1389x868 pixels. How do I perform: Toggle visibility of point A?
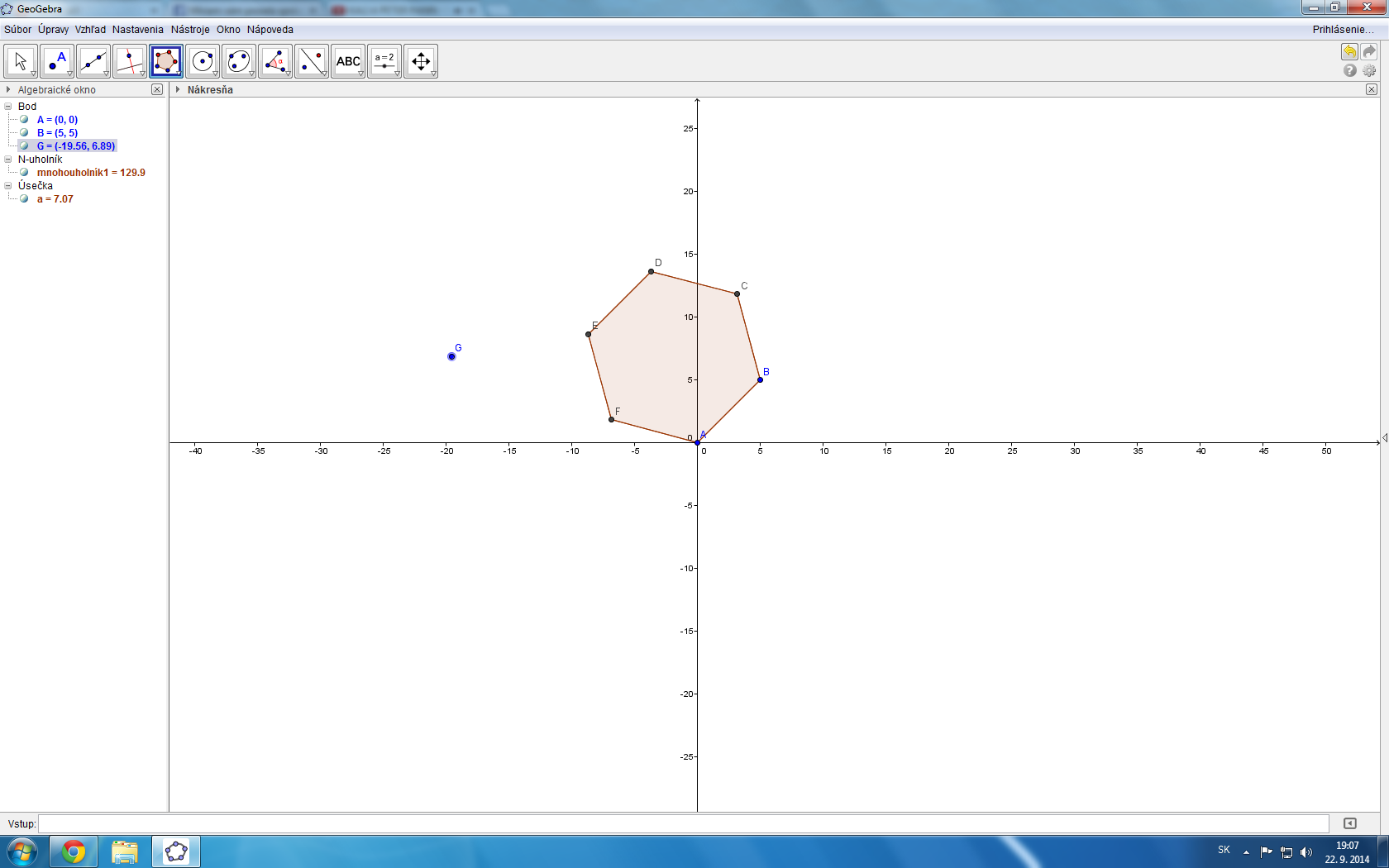[x=24, y=119]
